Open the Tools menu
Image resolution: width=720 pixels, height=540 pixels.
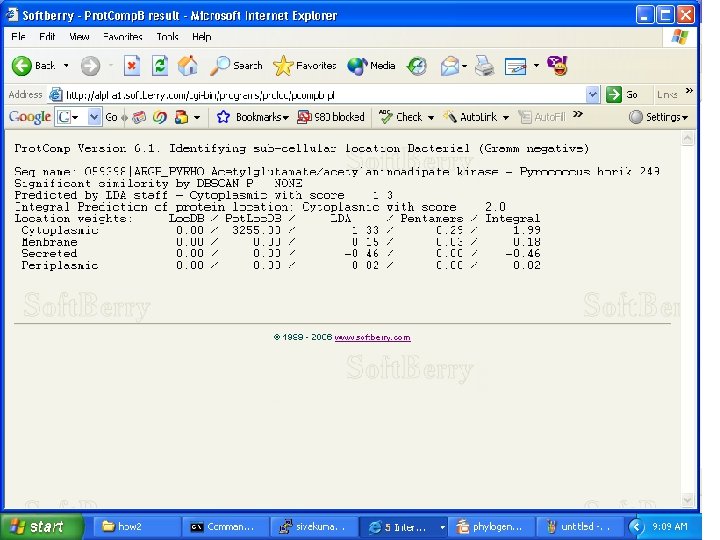[x=167, y=37]
